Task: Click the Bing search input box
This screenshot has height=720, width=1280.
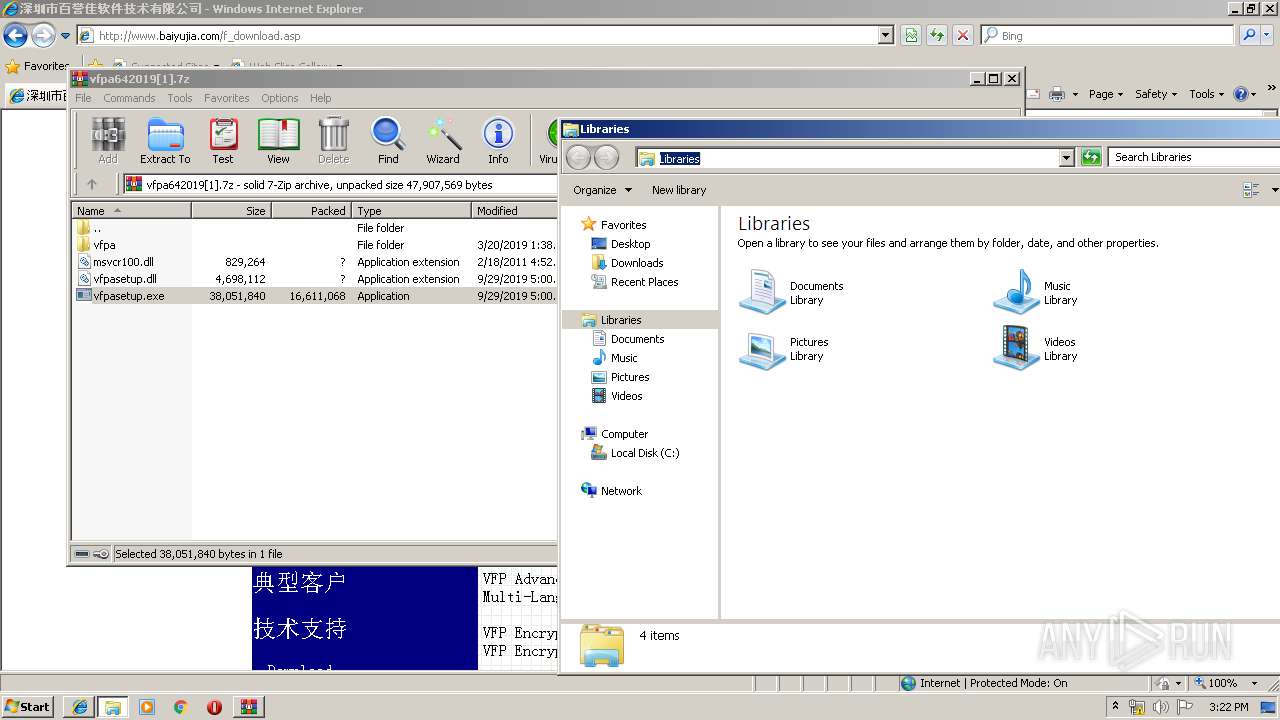Action: [1106, 35]
